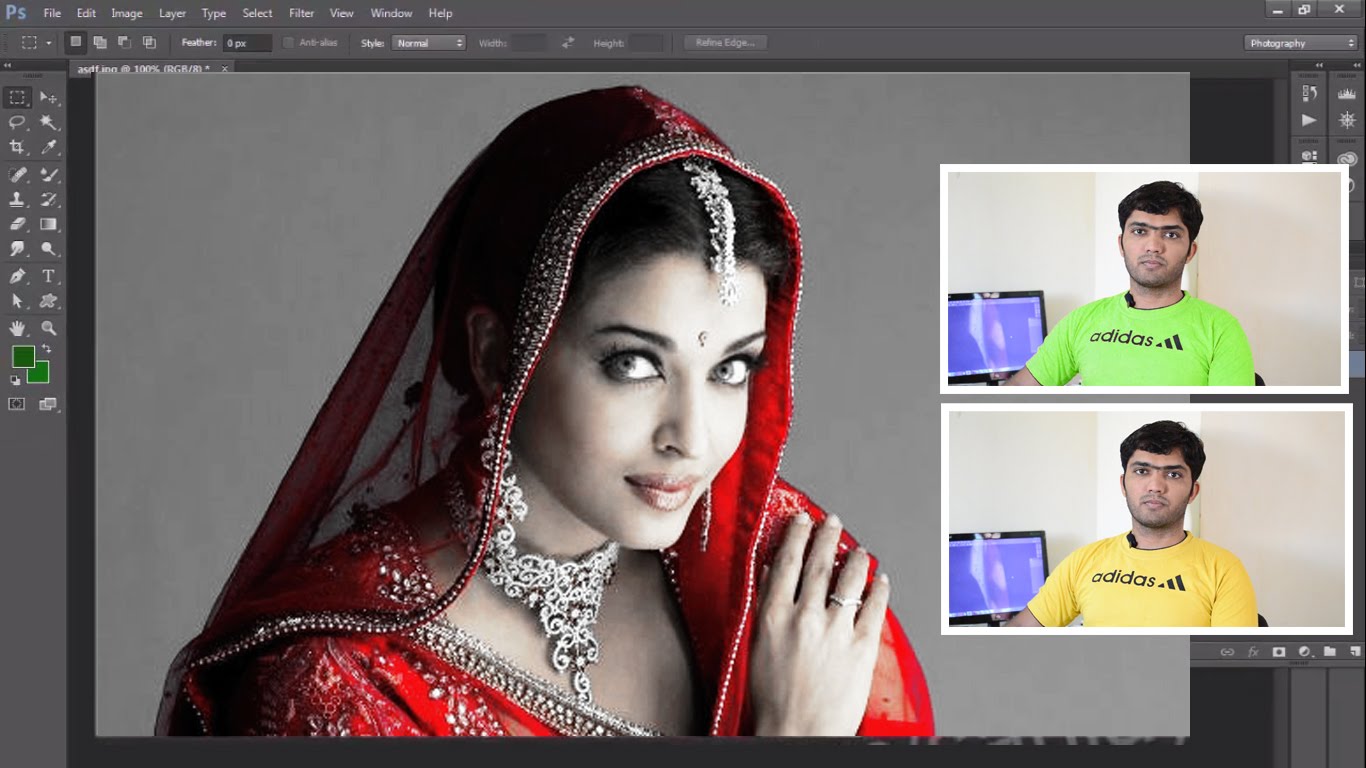The image size is (1366, 768).
Task: Open the Filter menu
Action: (x=301, y=13)
